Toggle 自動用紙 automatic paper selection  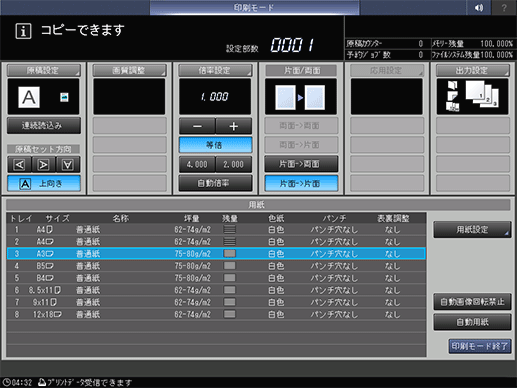[x=472, y=322]
